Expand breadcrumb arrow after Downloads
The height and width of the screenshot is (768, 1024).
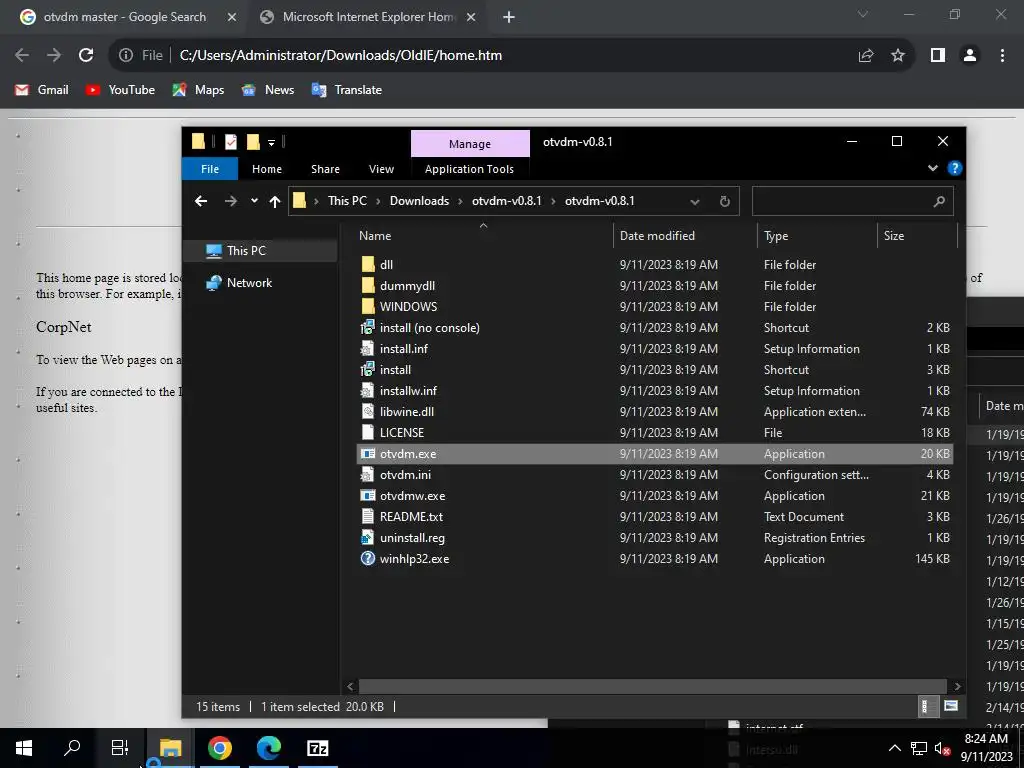[460, 201]
